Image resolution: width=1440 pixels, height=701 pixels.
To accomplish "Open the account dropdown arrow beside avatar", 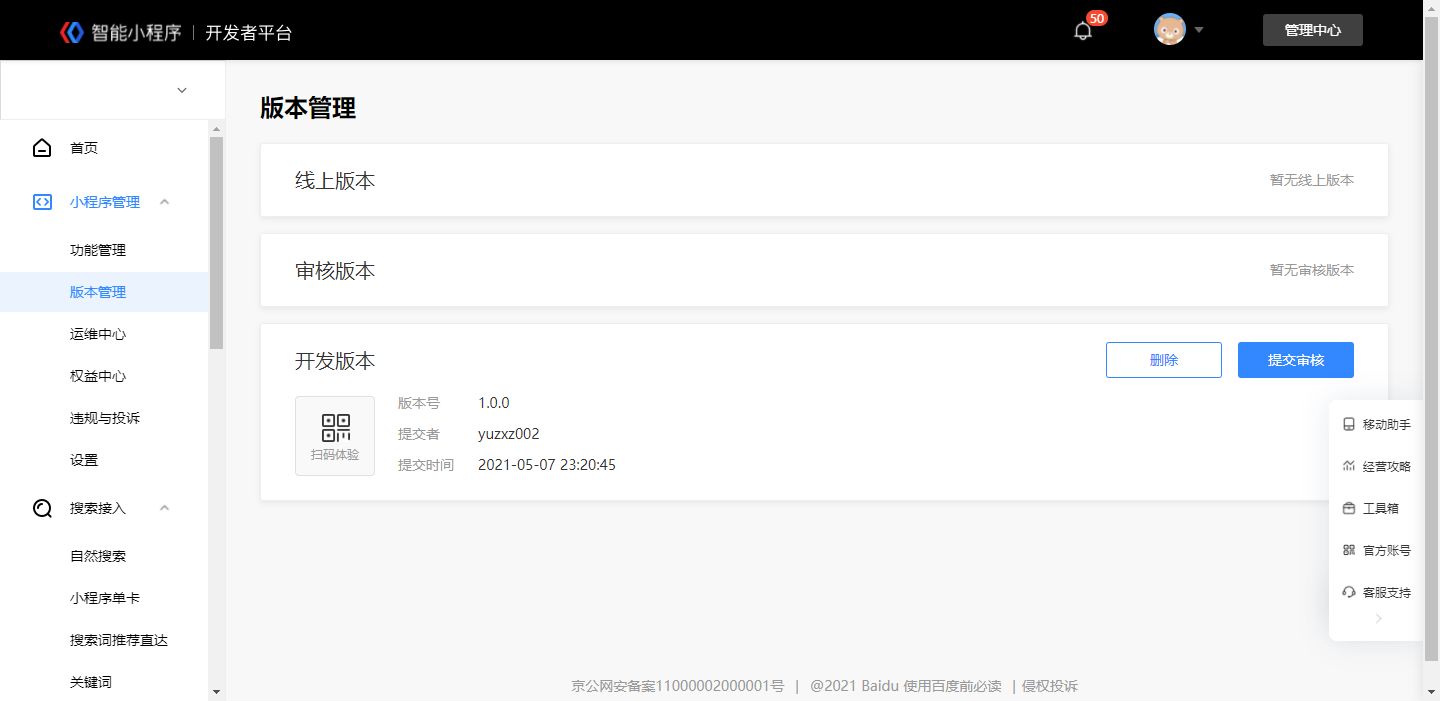I will pyautogui.click(x=1199, y=30).
